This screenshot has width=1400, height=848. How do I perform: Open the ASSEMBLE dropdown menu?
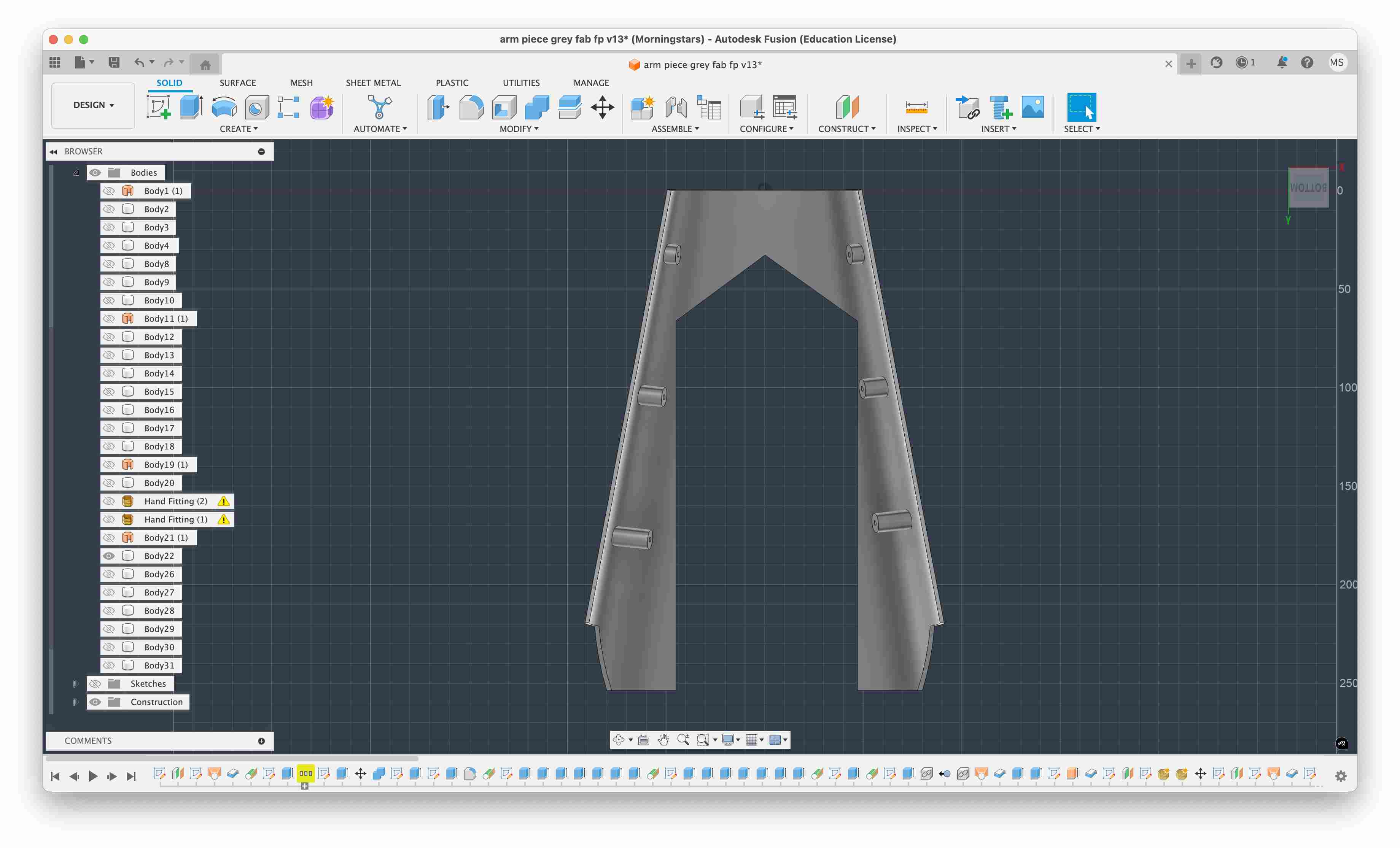(675, 129)
